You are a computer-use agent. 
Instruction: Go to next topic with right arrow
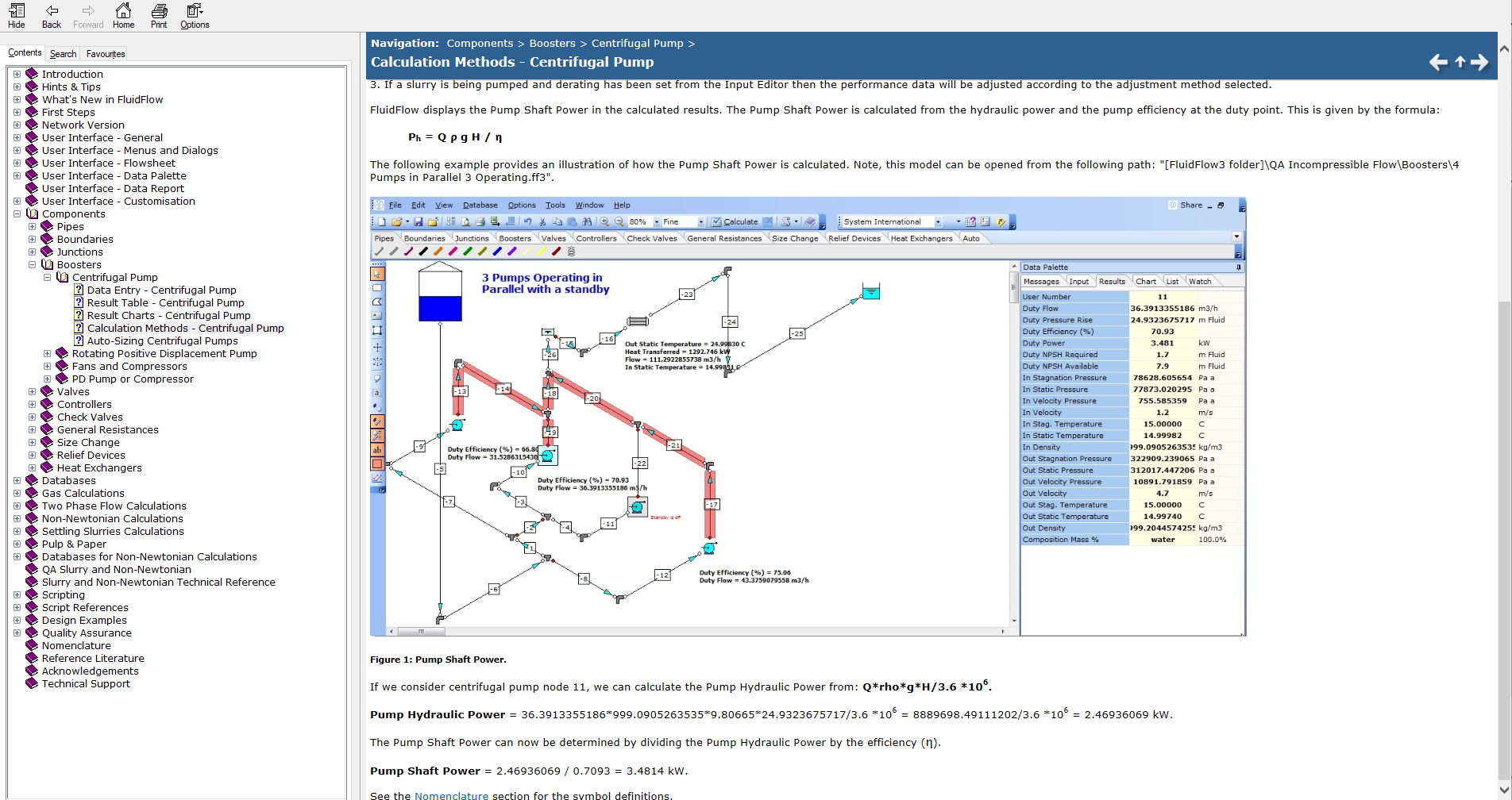coord(1479,62)
